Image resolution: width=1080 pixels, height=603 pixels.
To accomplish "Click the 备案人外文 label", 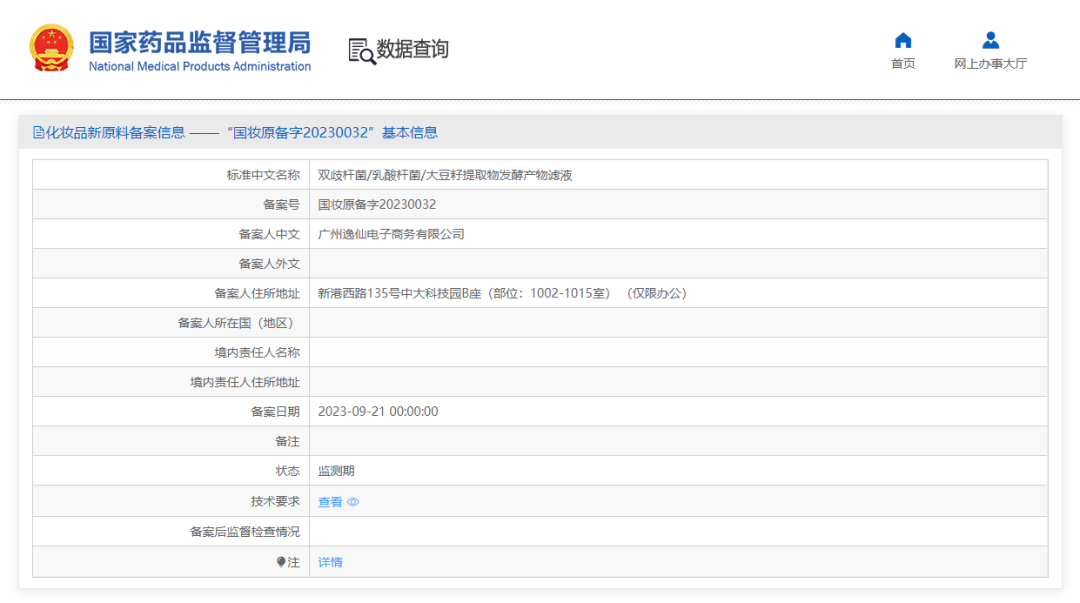I will click(269, 264).
